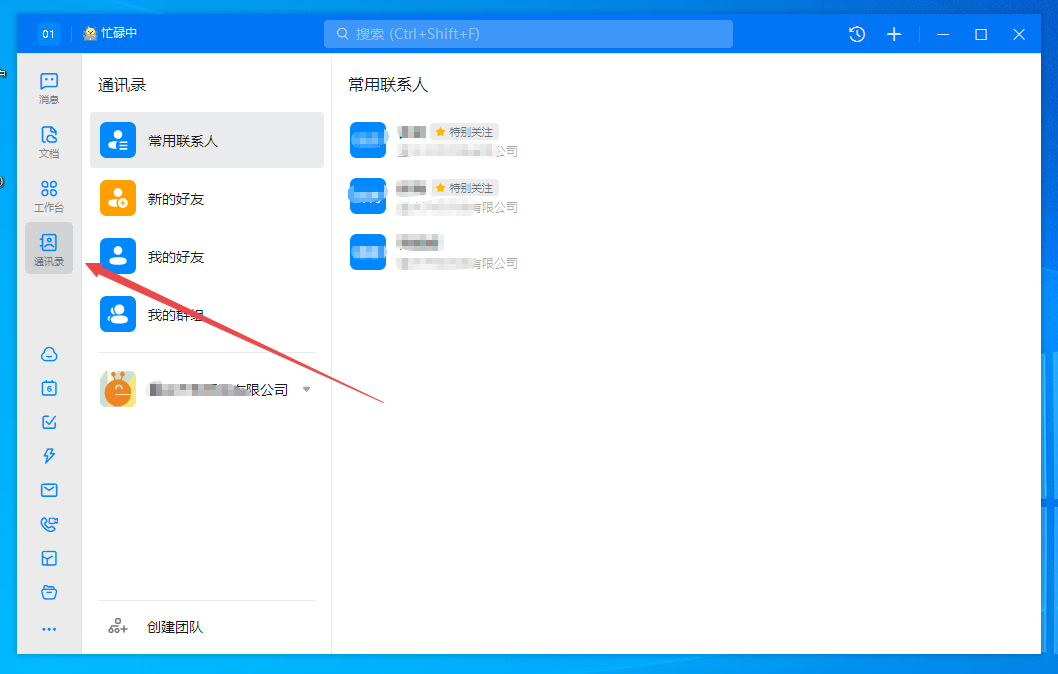Image resolution: width=1058 pixels, height=674 pixels.
Task: Click the plus icon in title bar
Action: pos(894,34)
